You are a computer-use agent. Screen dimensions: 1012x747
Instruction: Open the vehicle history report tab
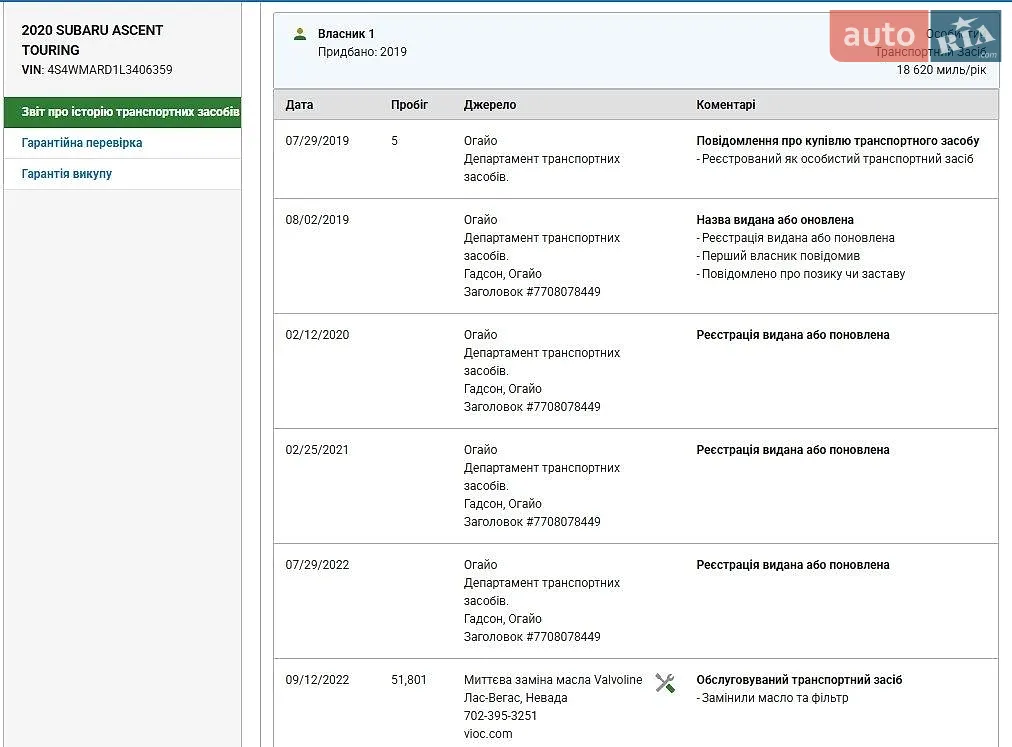click(123, 112)
